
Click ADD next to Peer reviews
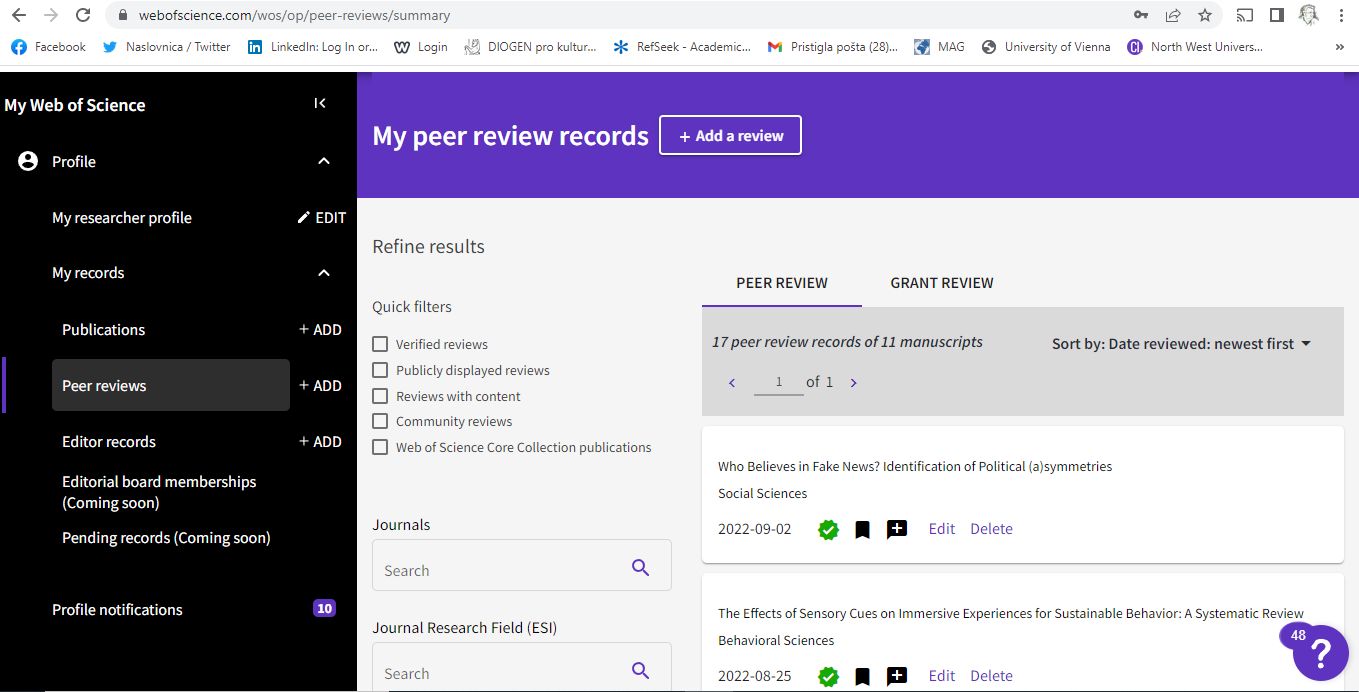[x=320, y=385]
